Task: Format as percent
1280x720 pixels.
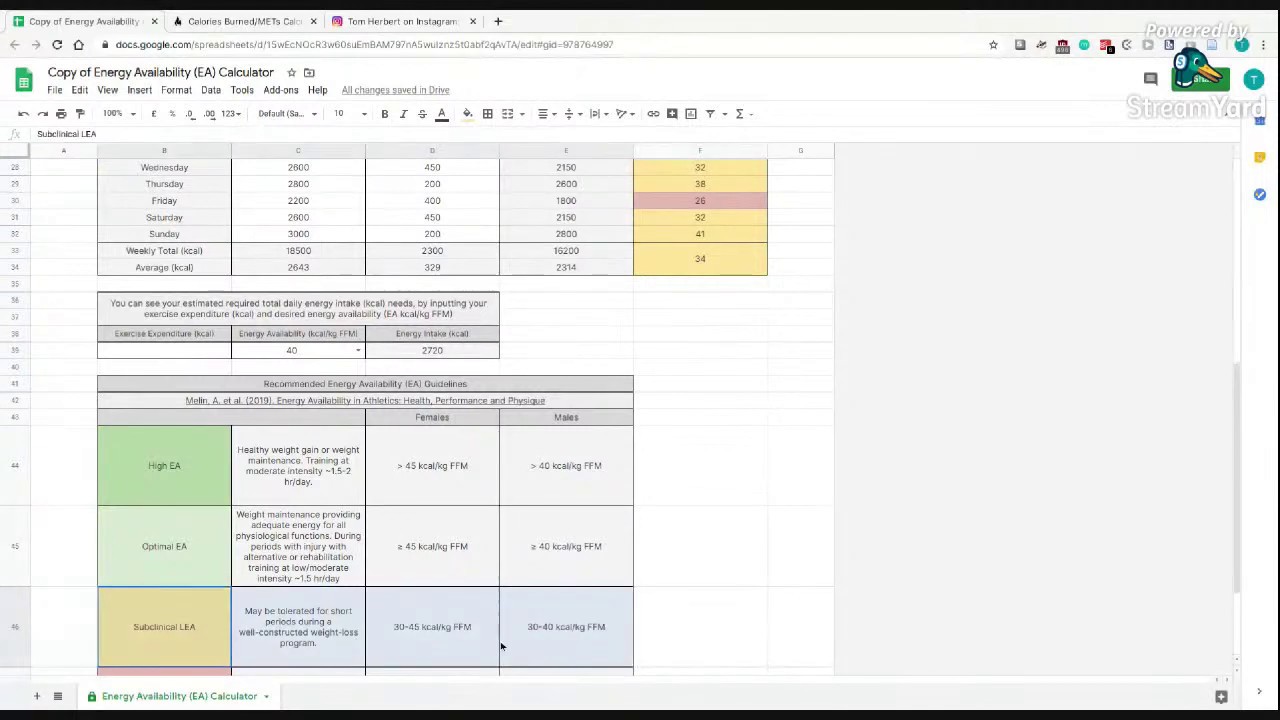Action: point(171,114)
